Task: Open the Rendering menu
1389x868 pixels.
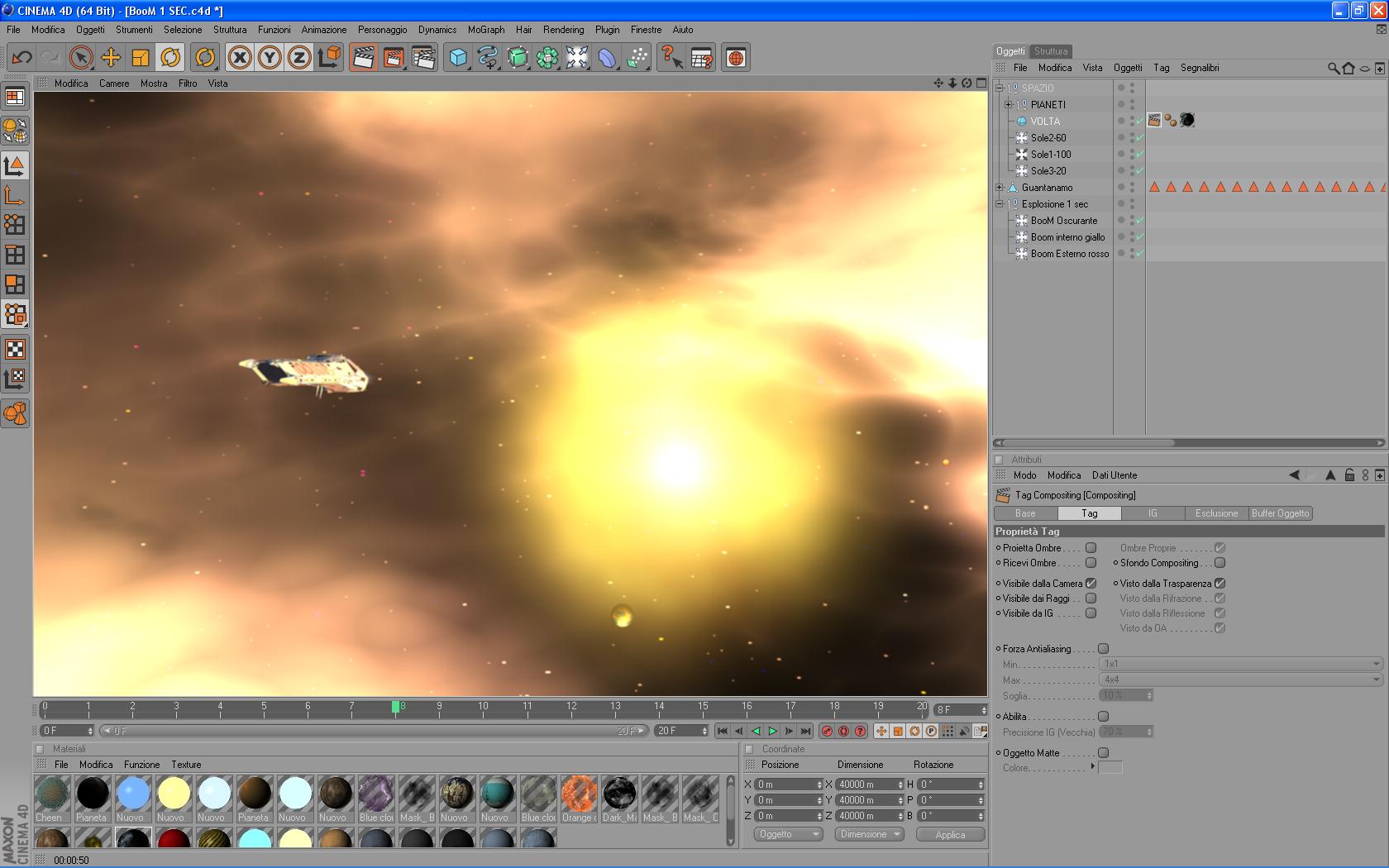Action: (x=563, y=29)
